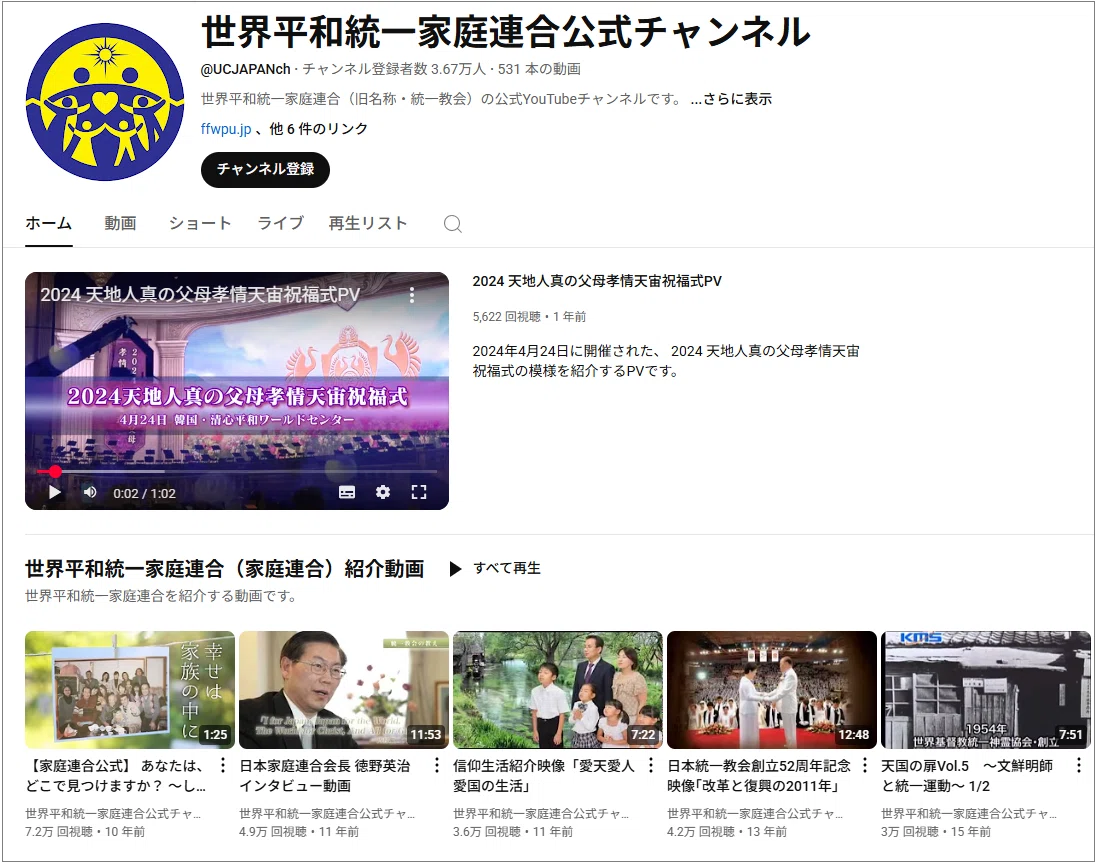Mute the featured video with speaker icon
The width and height of the screenshot is (1095, 863).
click(x=89, y=492)
